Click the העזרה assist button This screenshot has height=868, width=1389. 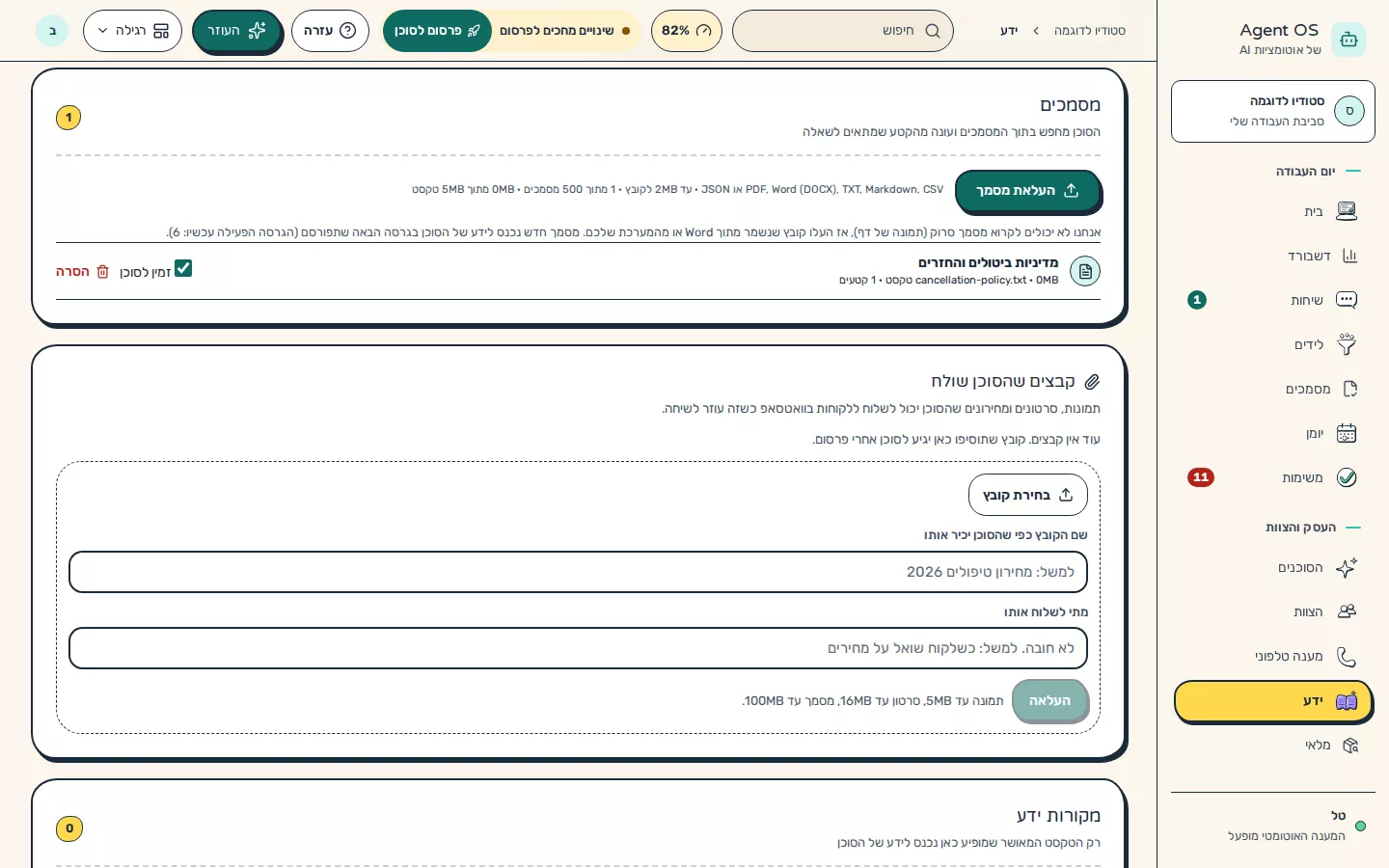click(236, 31)
